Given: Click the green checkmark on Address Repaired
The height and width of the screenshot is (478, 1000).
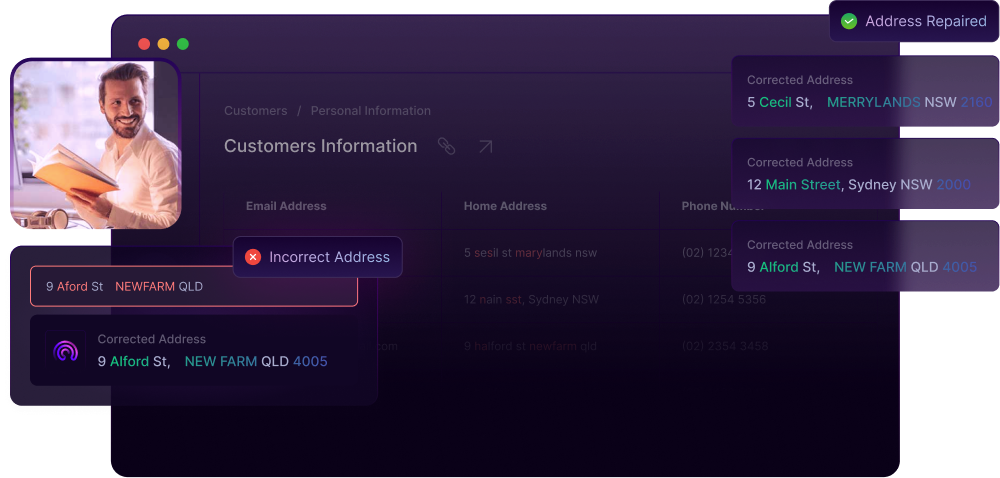Looking at the screenshot, I should pos(849,21).
